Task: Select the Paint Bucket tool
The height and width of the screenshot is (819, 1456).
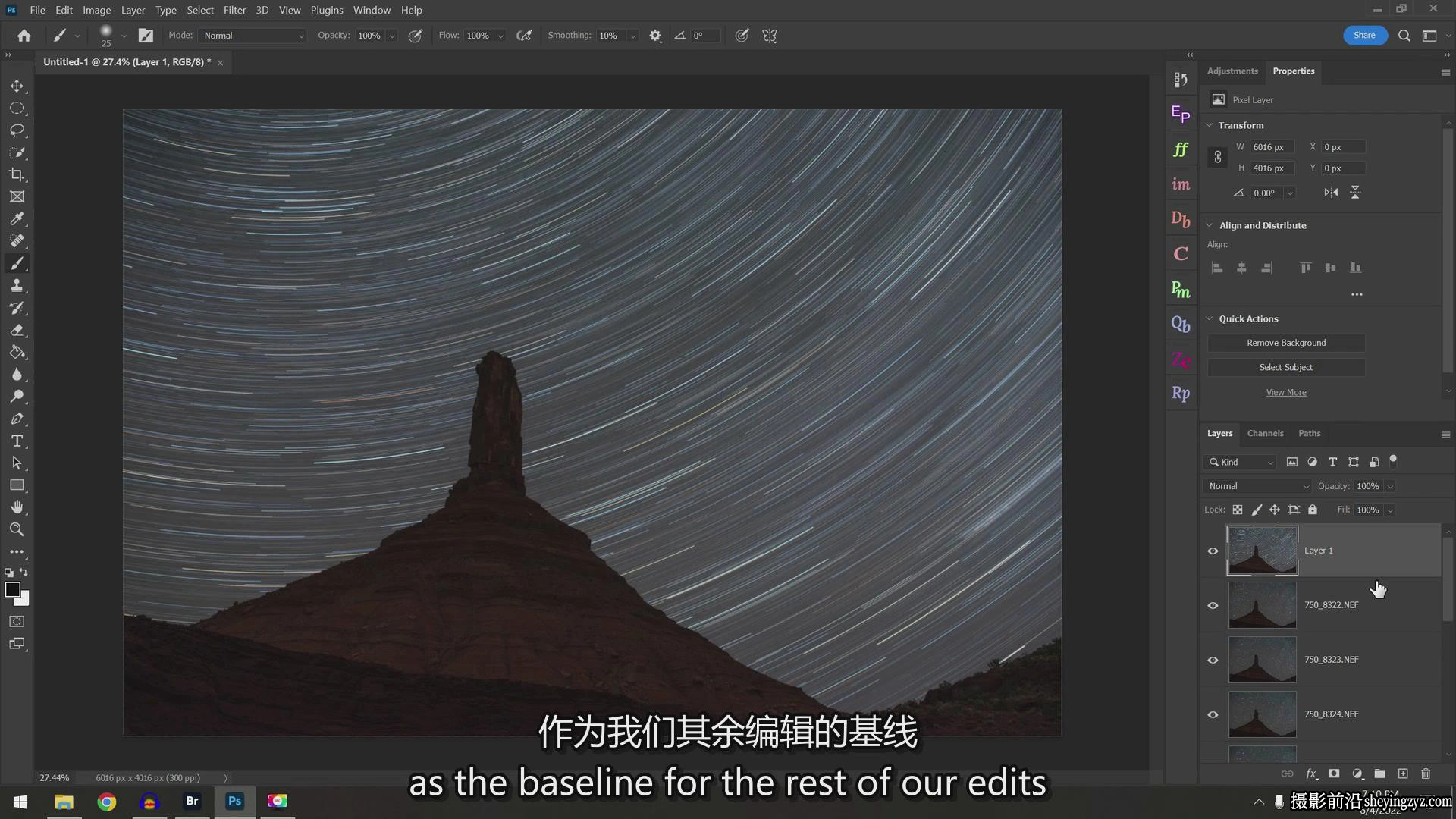Action: click(x=17, y=352)
